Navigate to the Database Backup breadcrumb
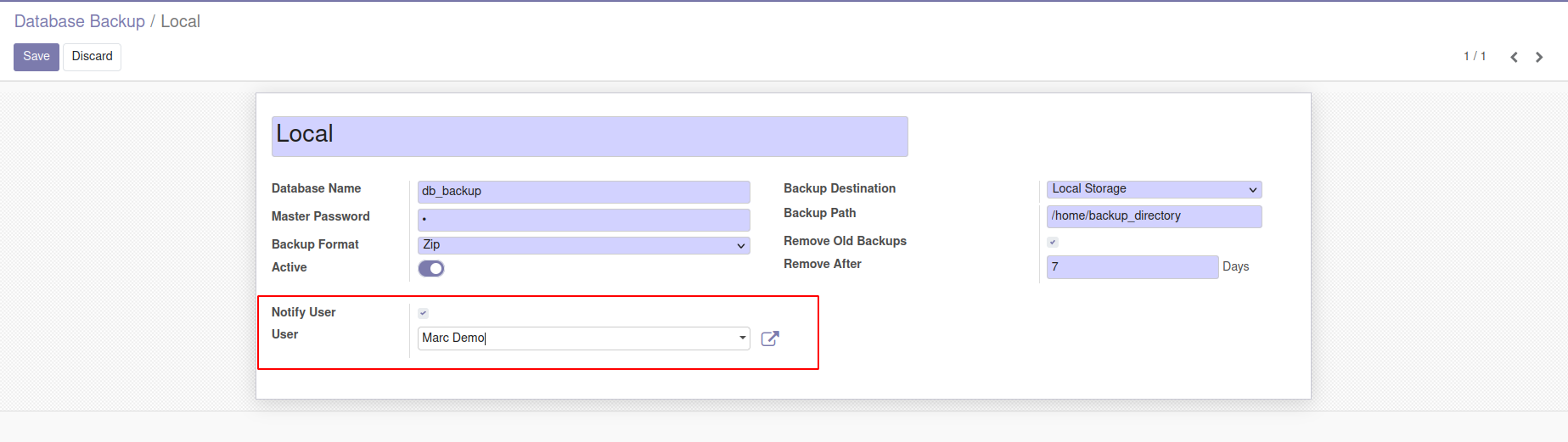The width and height of the screenshot is (1568, 442). pyautogui.click(x=80, y=21)
